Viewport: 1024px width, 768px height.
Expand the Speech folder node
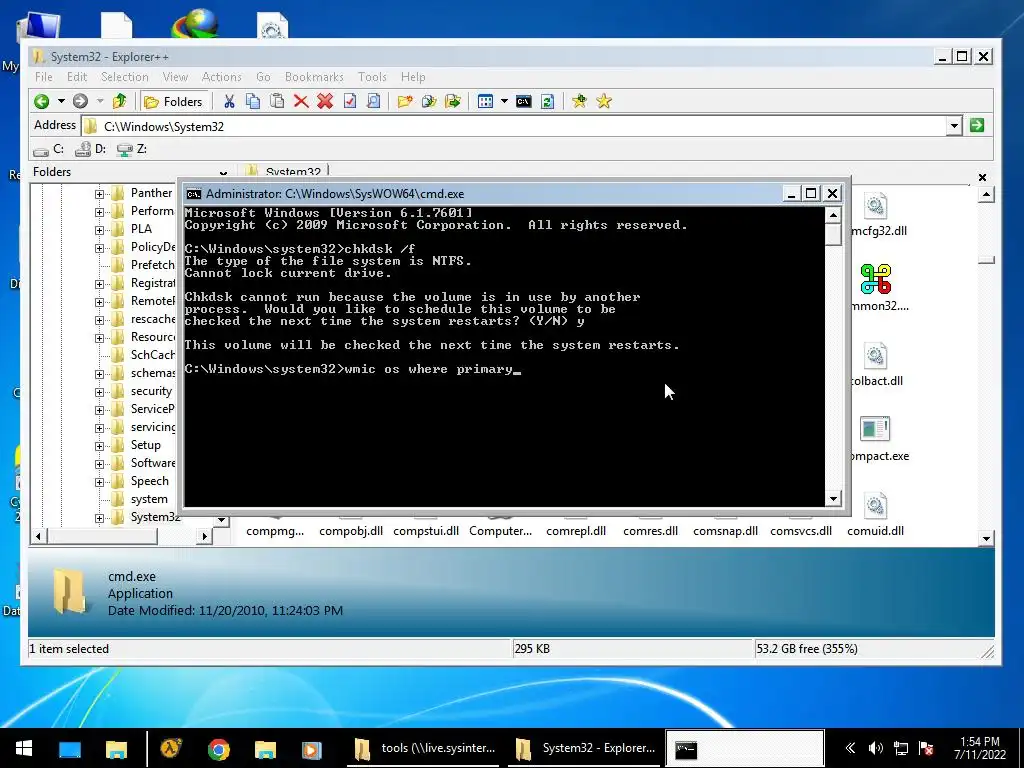[x=99, y=482]
